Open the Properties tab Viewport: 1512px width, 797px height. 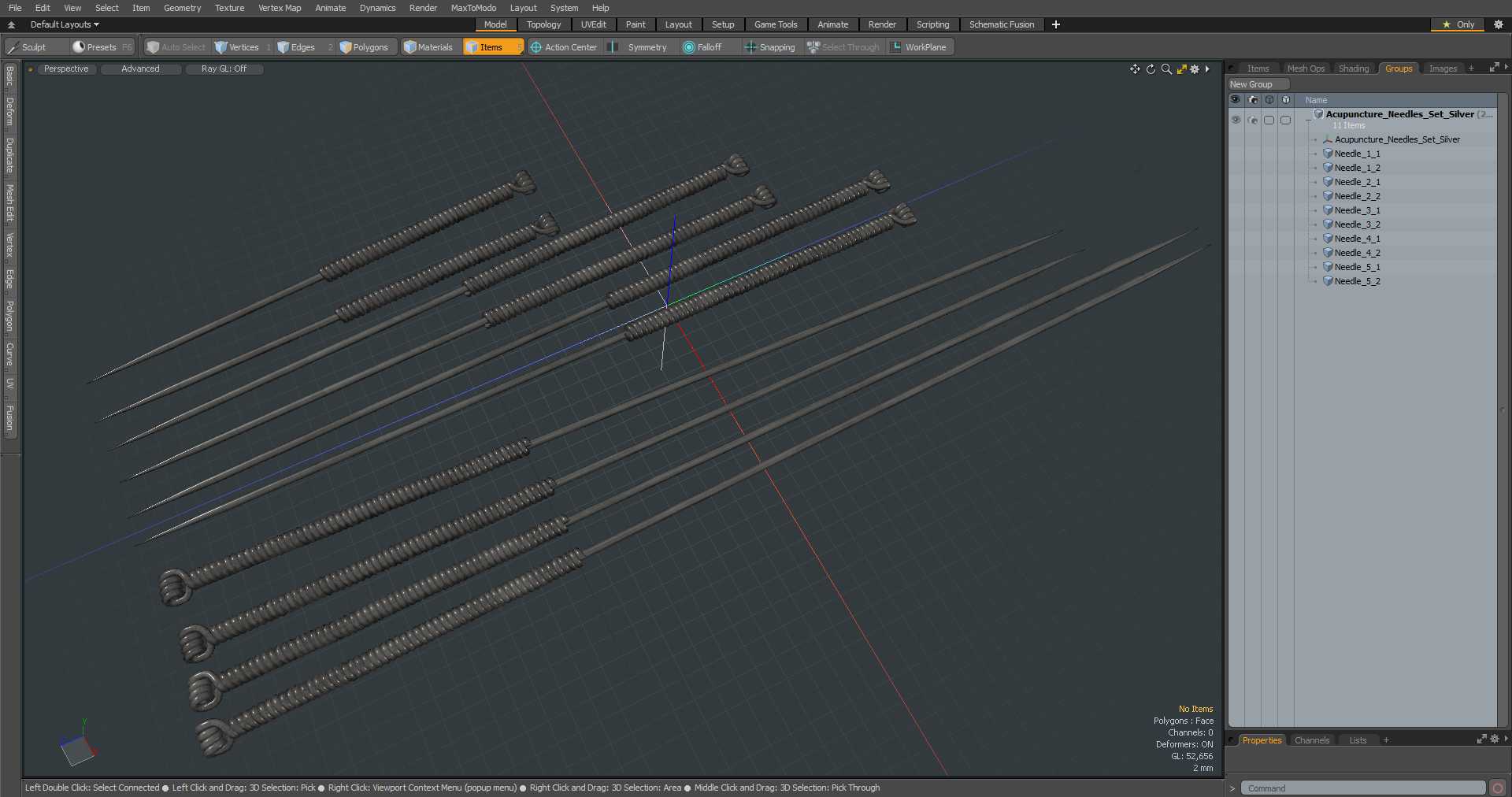pos(1262,740)
